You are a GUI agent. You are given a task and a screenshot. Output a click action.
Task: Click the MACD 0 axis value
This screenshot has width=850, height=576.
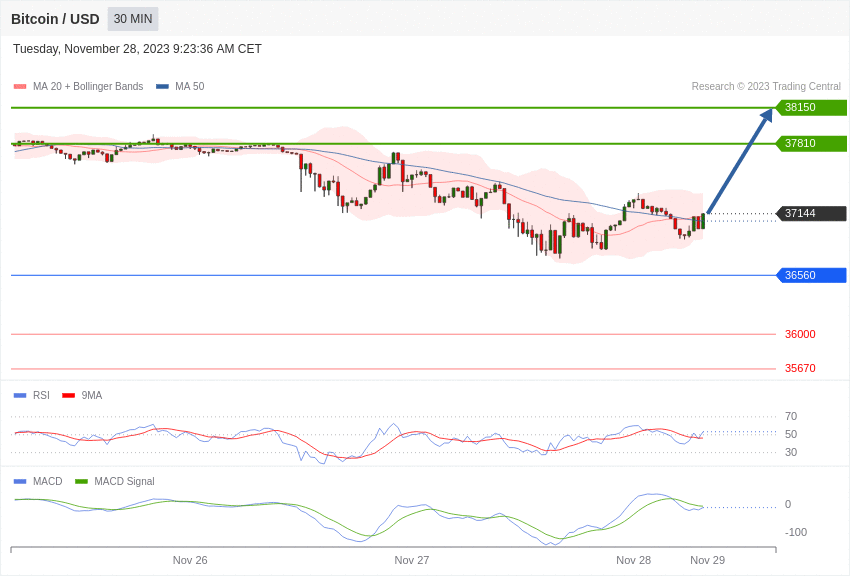click(788, 504)
